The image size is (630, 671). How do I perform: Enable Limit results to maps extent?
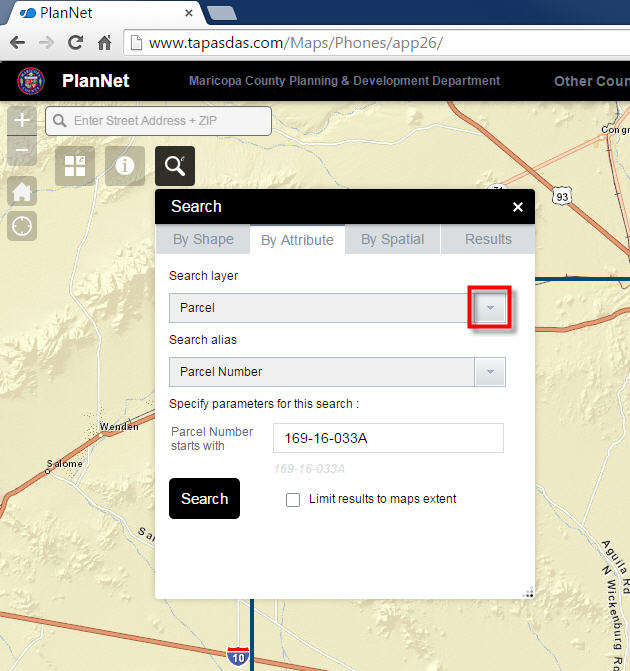coord(293,499)
